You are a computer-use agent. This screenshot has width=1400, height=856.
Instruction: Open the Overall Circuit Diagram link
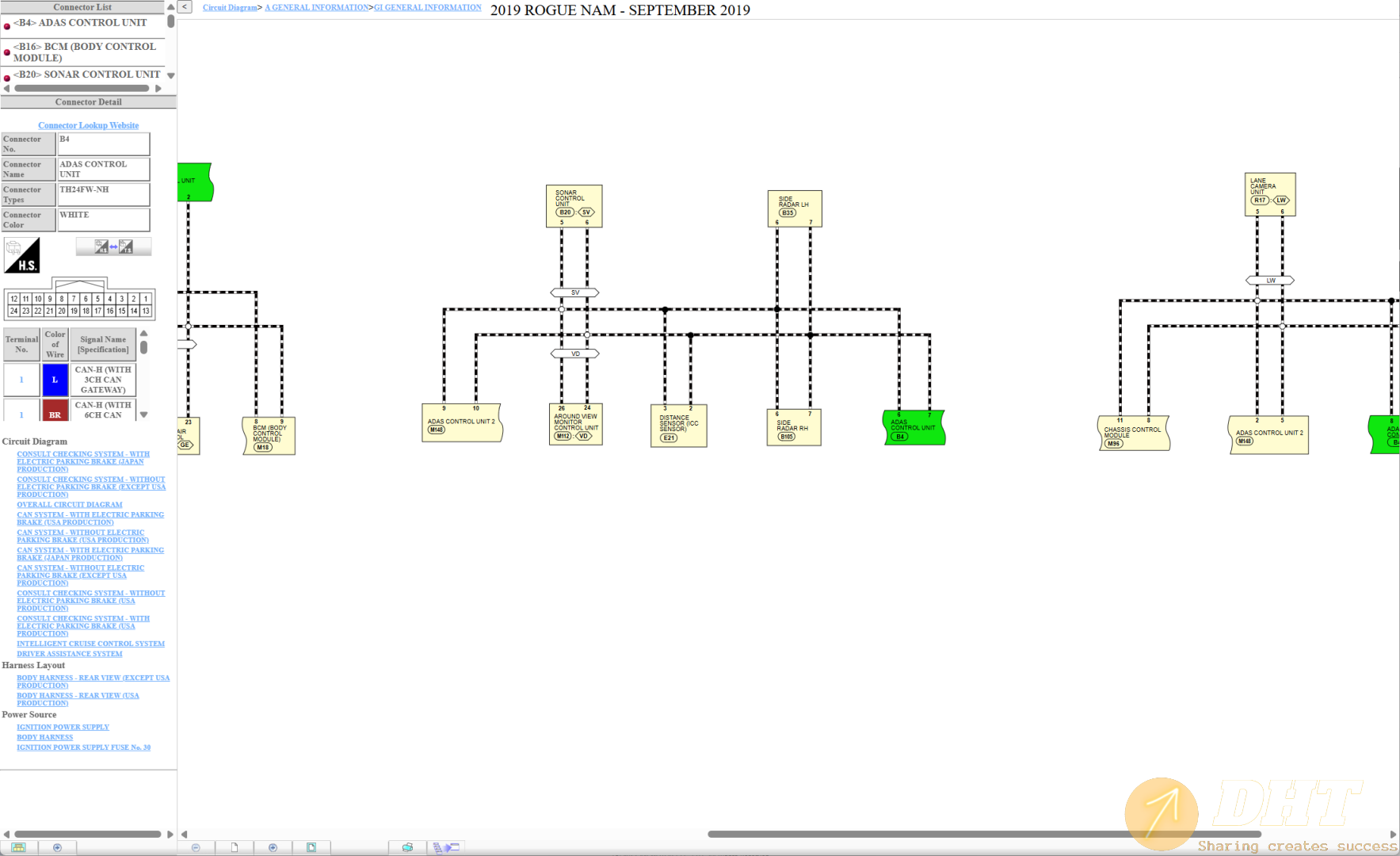click(x=70, y=505)
